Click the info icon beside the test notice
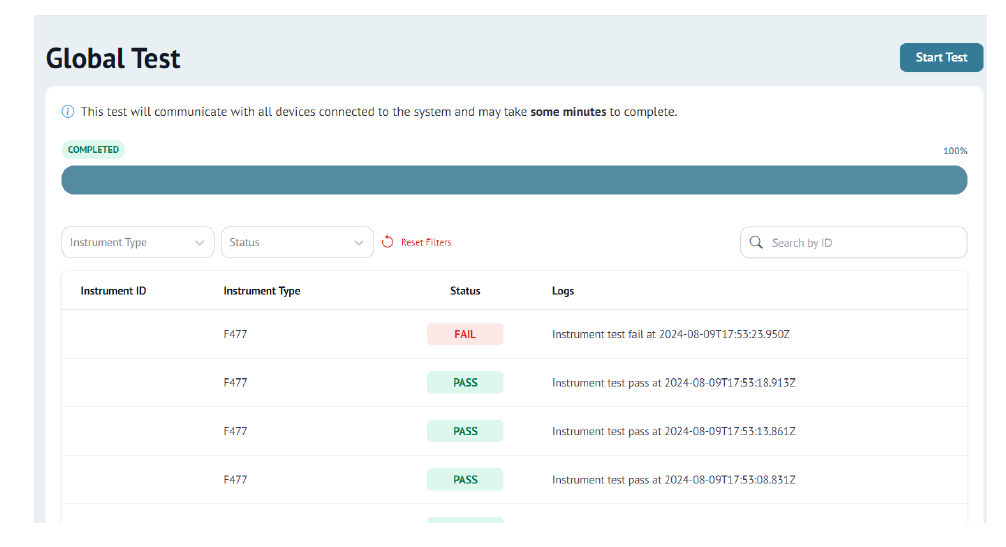The width and height of the screenshot is (1006, 547). point(68,112)
